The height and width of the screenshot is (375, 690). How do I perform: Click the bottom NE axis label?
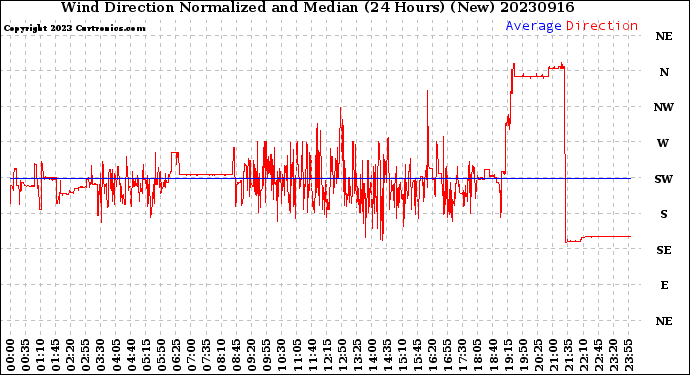pos(664,321)
